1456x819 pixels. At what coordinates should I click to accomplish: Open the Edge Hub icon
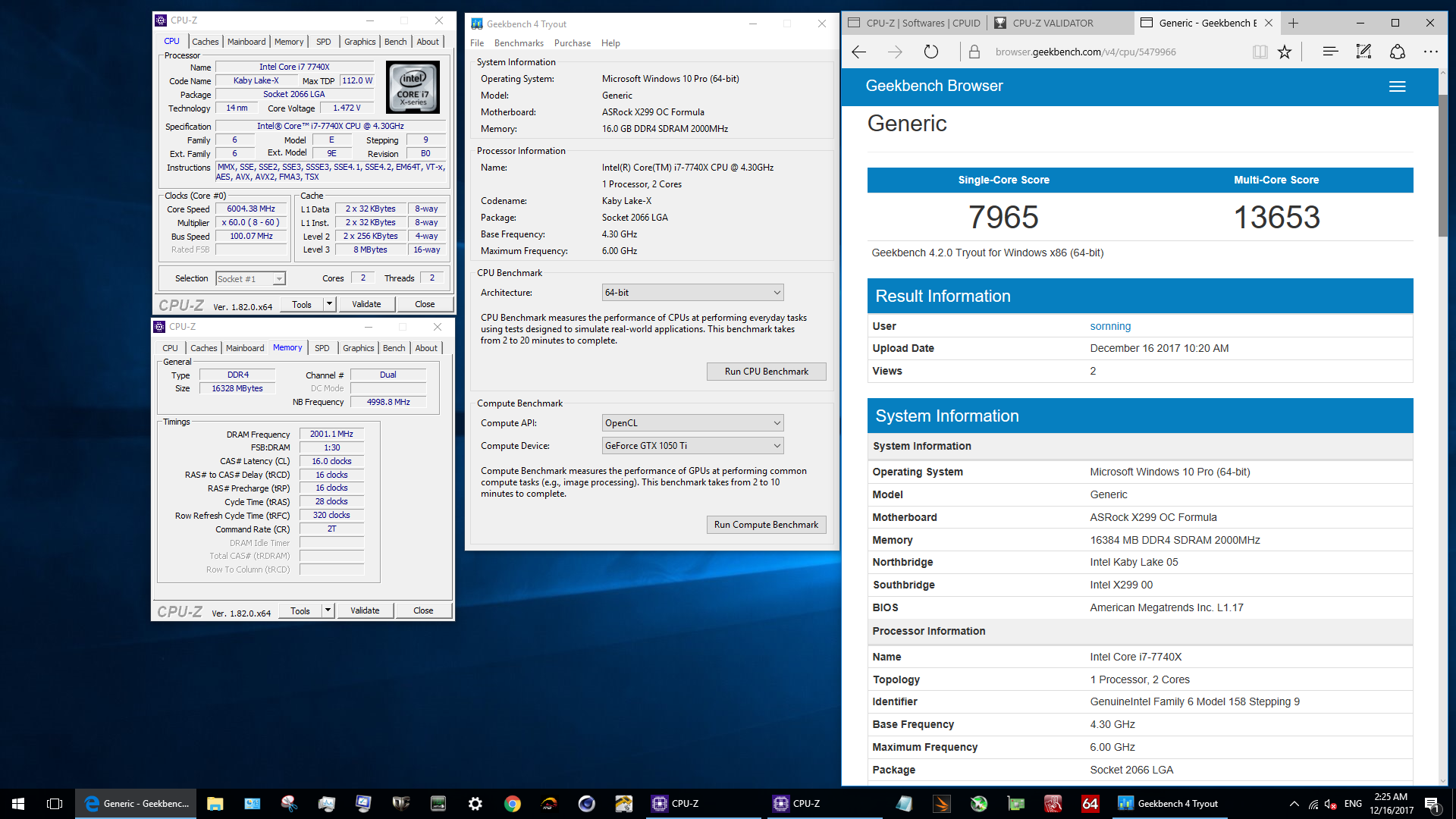[1330, 52]
